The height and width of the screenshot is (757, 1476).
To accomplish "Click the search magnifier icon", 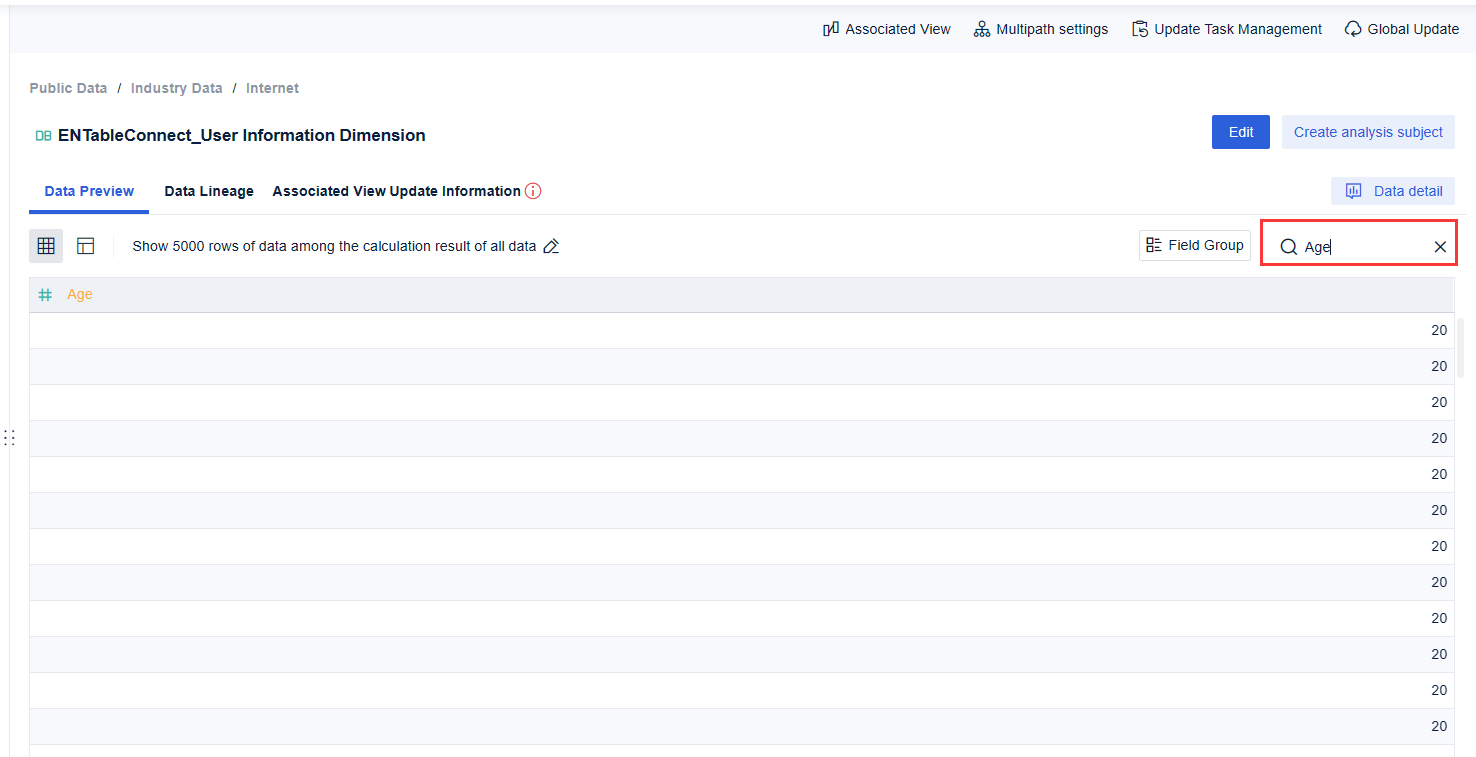I will coord(1289,247).
